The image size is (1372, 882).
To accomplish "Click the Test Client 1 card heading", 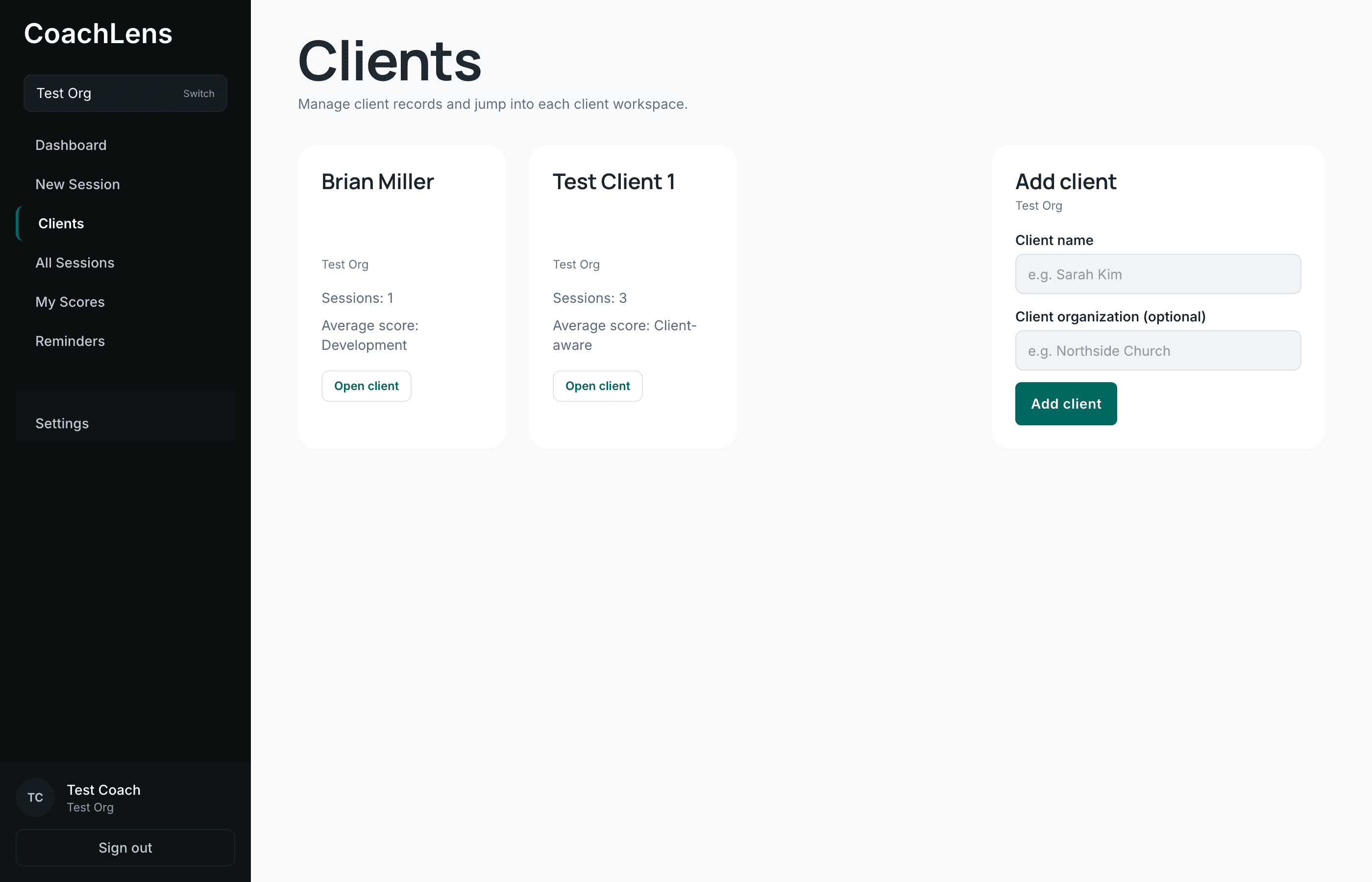I will (613, 182).
